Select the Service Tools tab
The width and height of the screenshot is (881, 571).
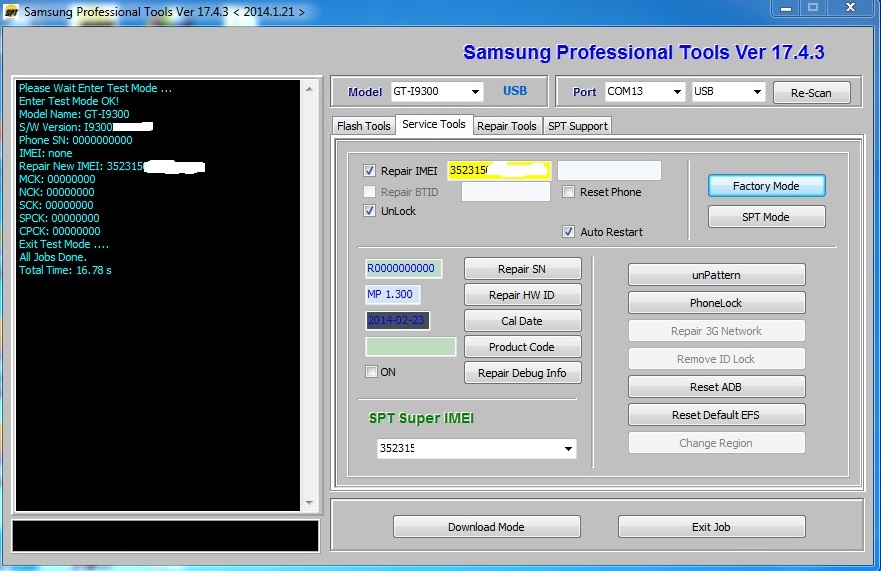point(434,124)
